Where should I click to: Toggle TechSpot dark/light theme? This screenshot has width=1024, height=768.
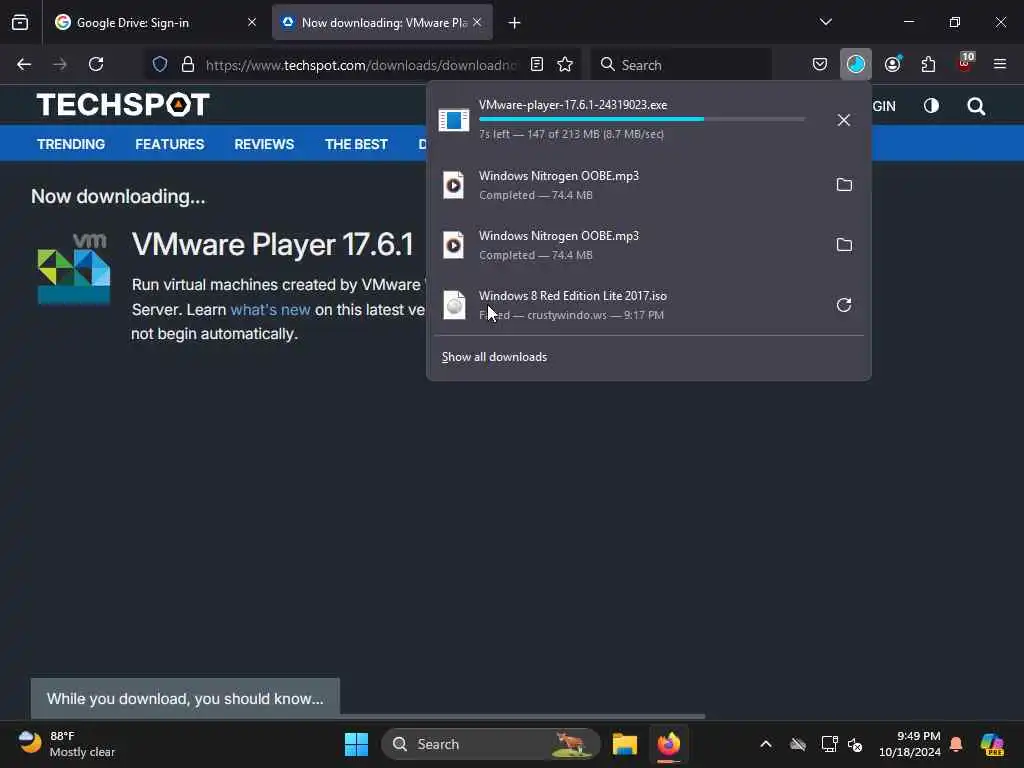tap(931, 106)
